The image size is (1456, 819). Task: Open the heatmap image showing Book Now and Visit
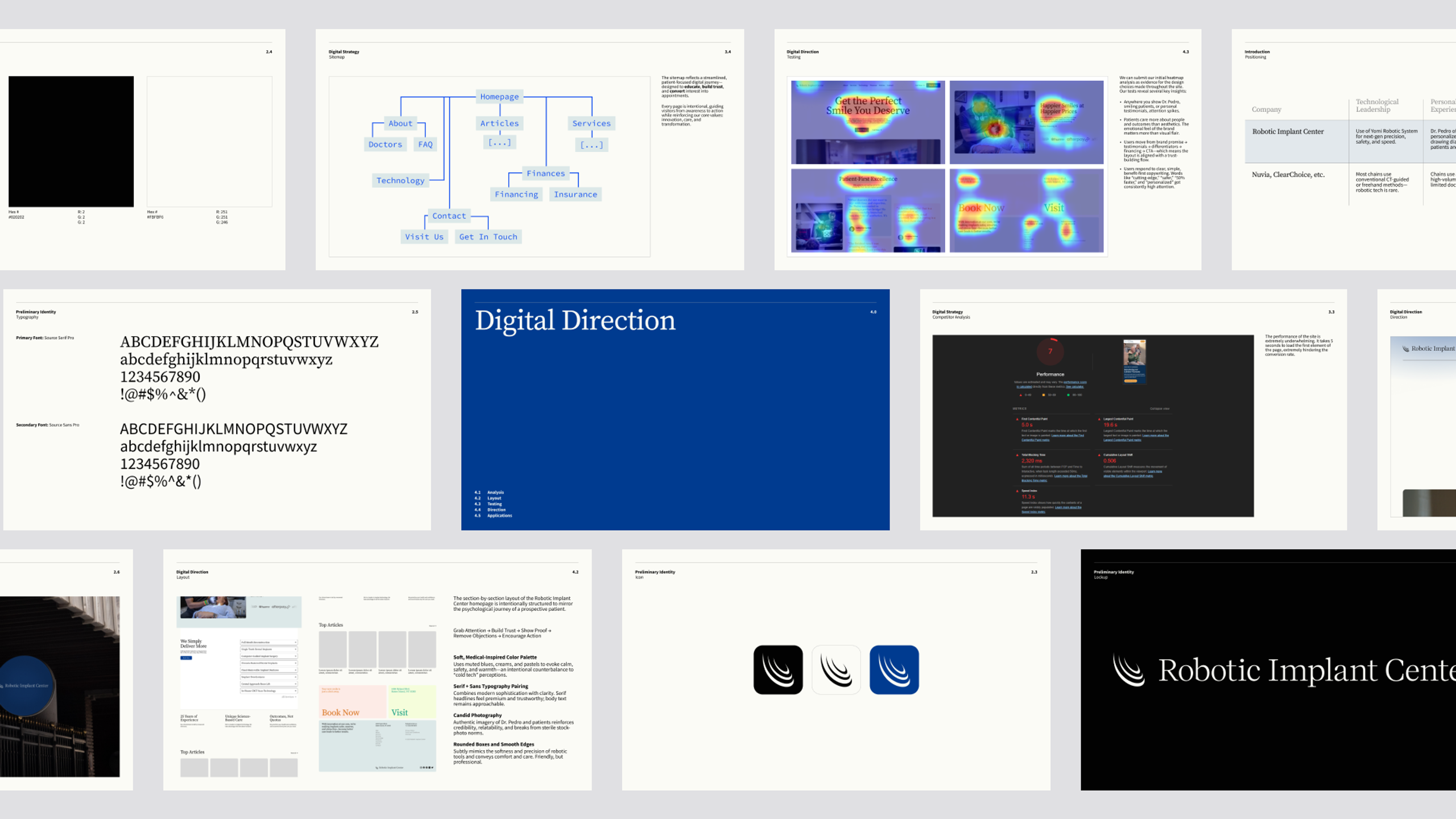pos(1027,210)
